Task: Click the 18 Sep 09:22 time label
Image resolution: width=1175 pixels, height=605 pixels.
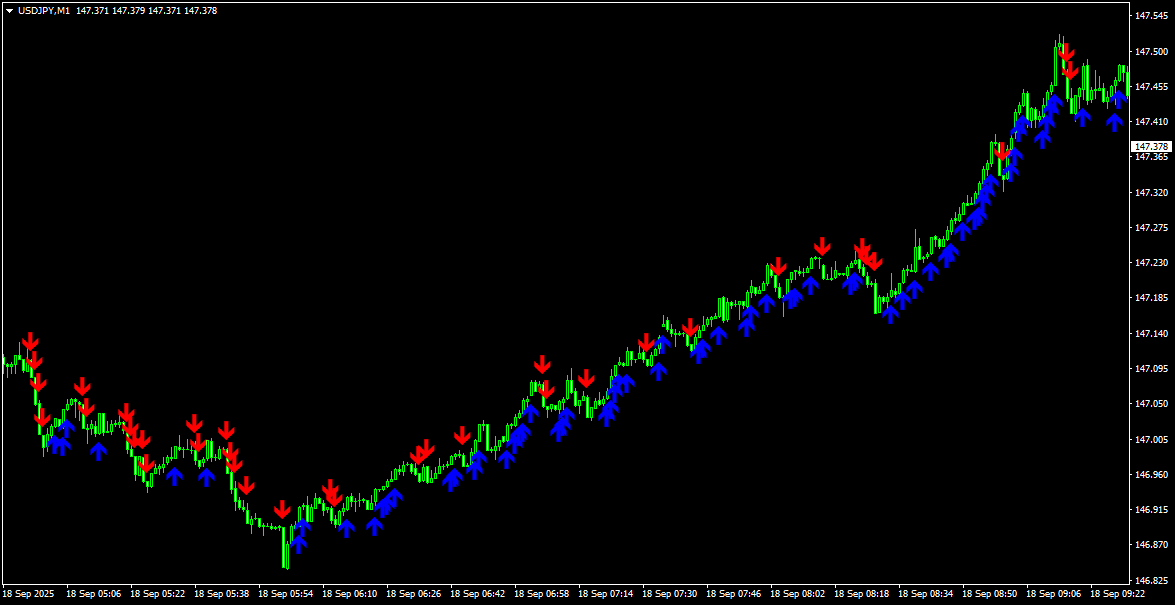Action: (x=1117, y=593)
